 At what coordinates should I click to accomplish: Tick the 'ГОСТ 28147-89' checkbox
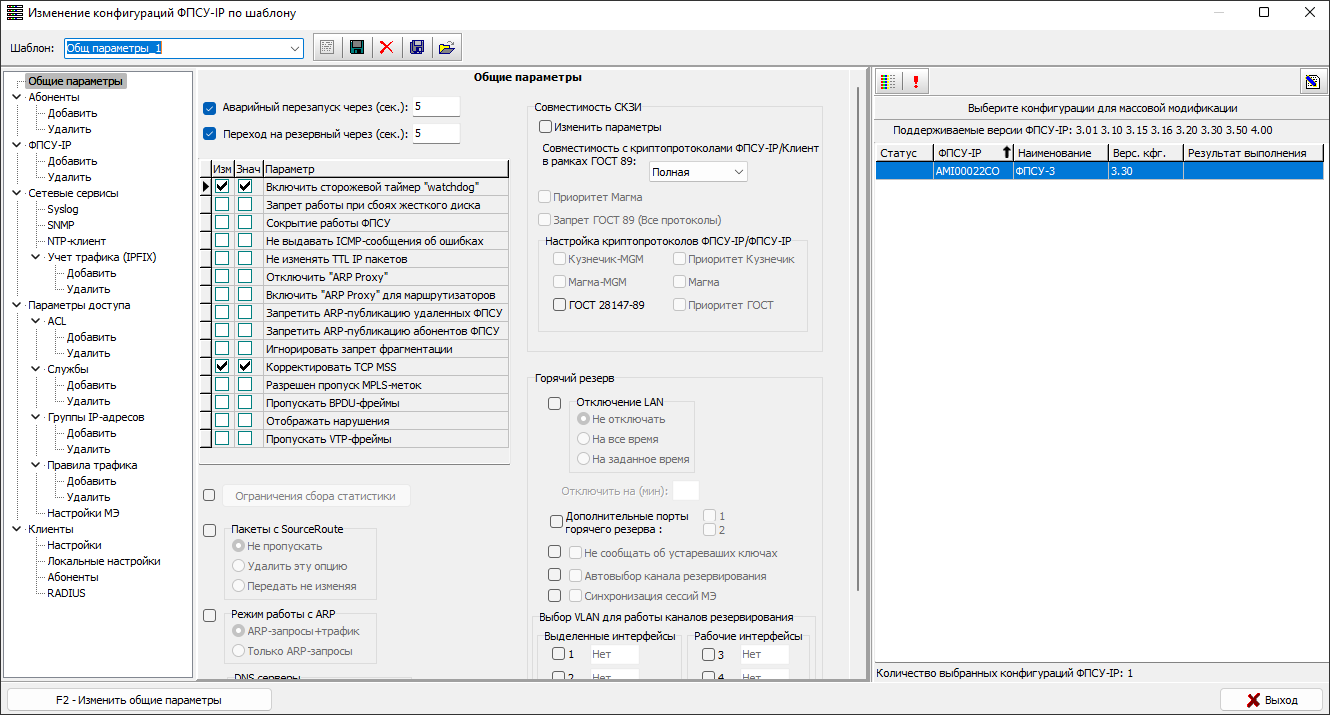click(x=560, y=305)
